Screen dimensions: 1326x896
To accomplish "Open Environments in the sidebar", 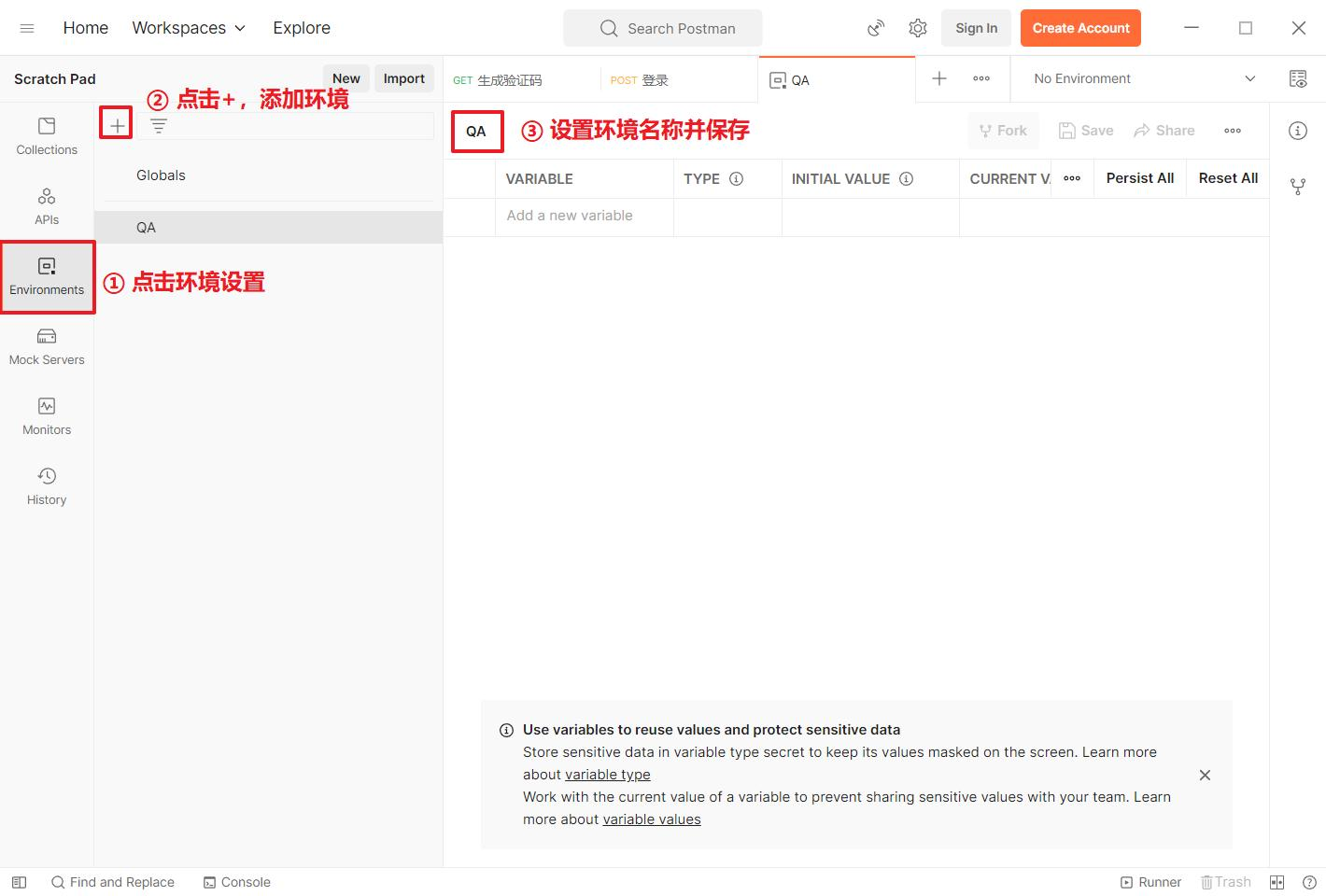I will [x=47, y=276].
